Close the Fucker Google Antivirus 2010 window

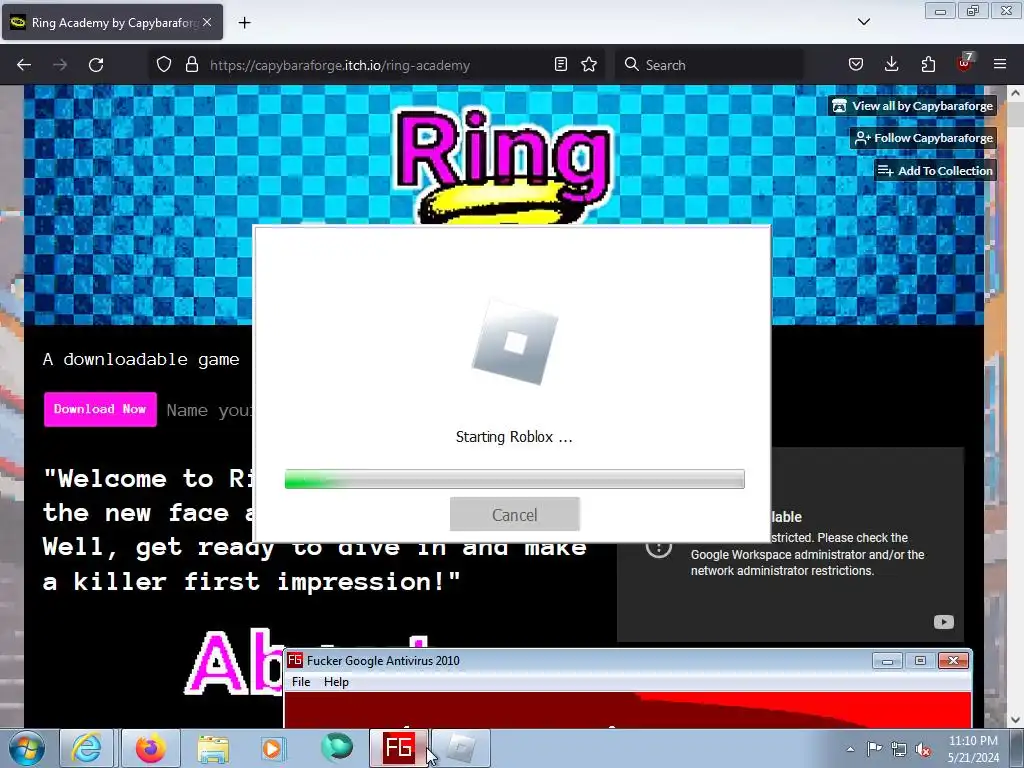[x=953, y=661]
